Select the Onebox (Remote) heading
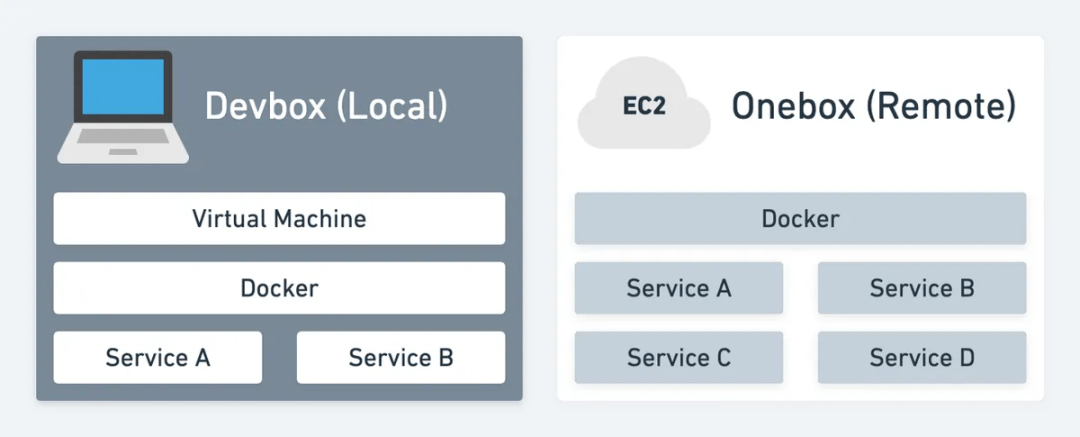The height and width of the screenshot is (437, 1080). pos(873,105)
